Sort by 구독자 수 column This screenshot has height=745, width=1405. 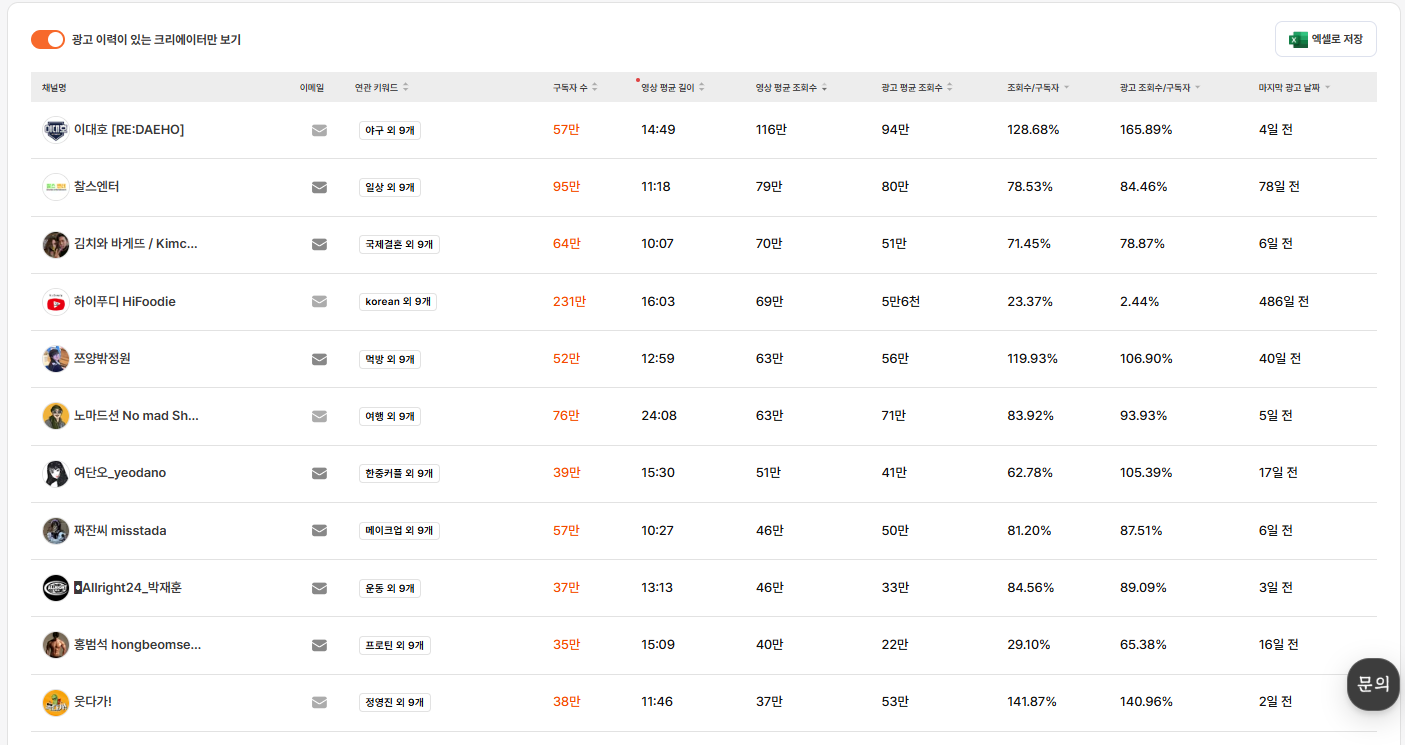point(575,88)
